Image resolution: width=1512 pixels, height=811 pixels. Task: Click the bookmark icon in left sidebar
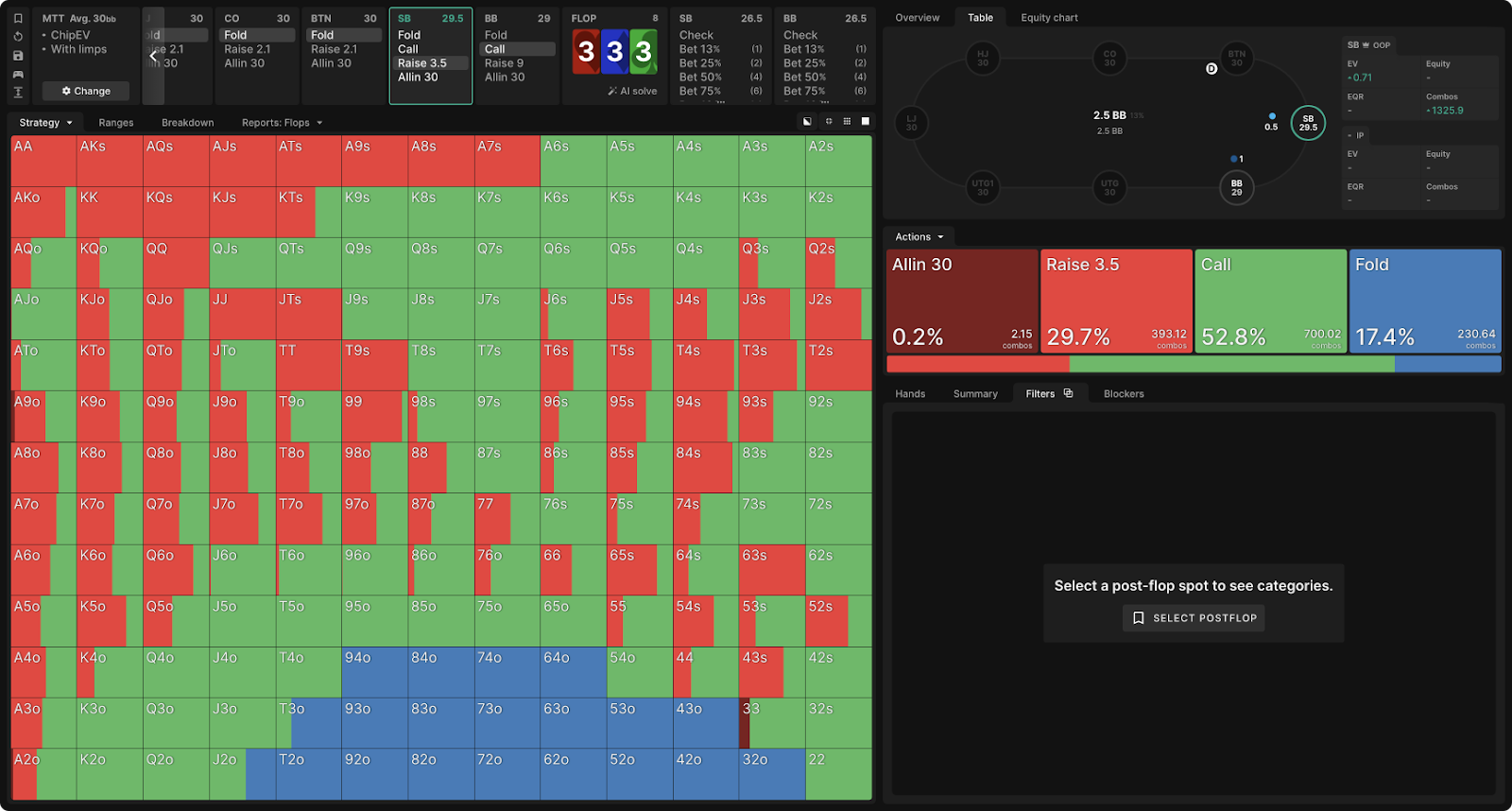(18, 18)
